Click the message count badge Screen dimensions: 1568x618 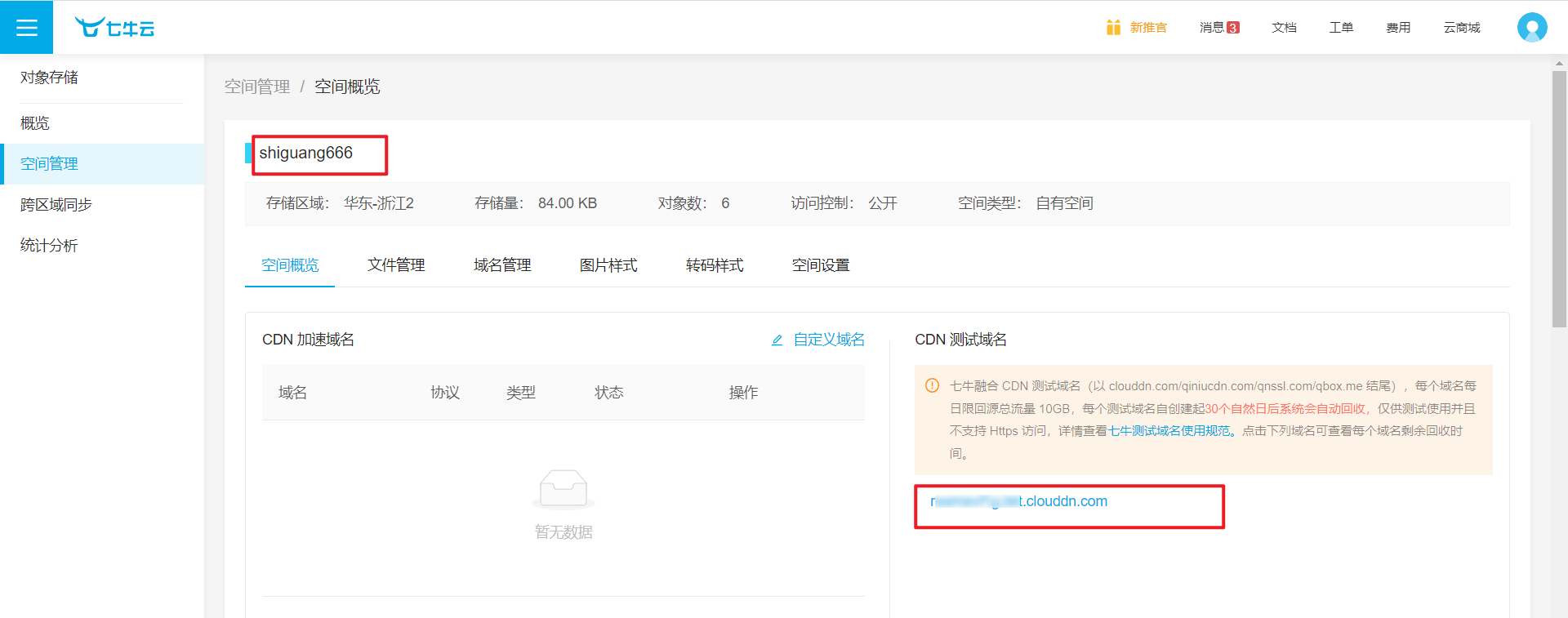point(1233,28)
